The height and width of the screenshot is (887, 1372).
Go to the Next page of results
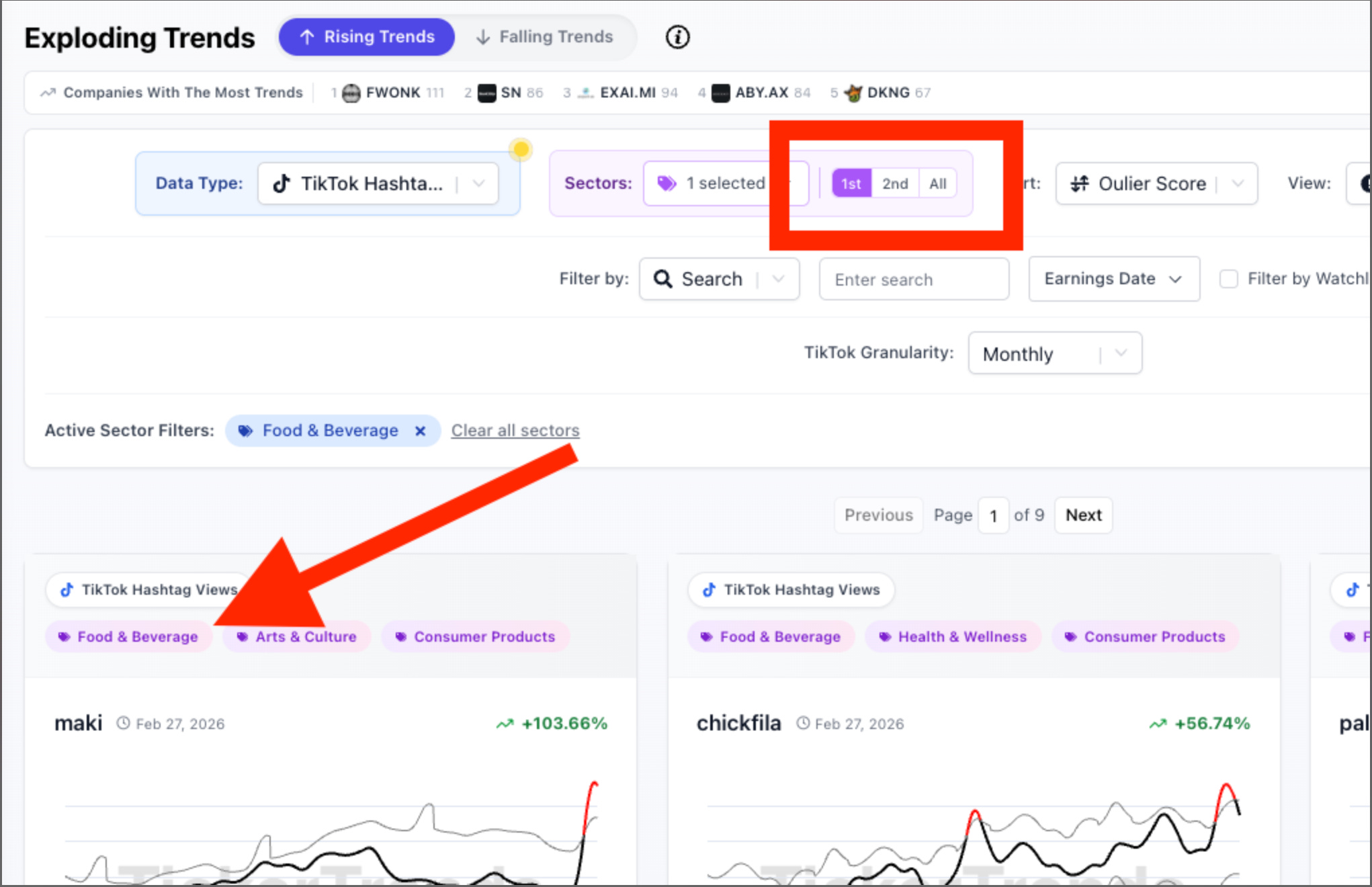pos(1083,515)
